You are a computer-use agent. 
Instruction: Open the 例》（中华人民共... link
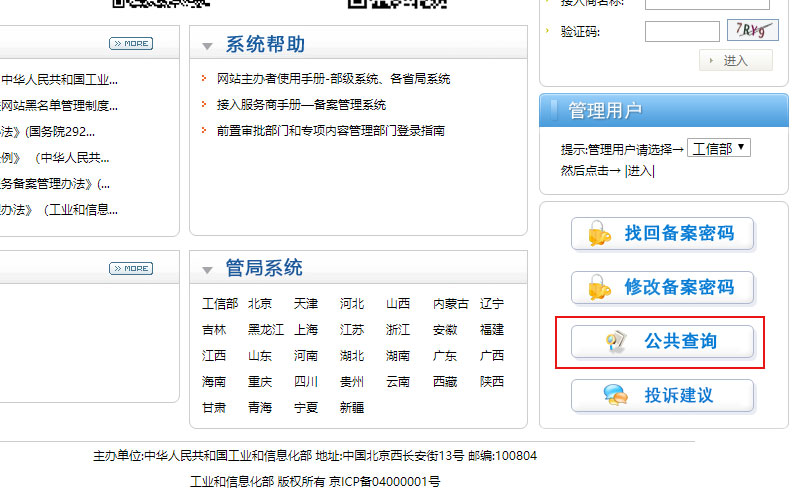pos(55,158)
